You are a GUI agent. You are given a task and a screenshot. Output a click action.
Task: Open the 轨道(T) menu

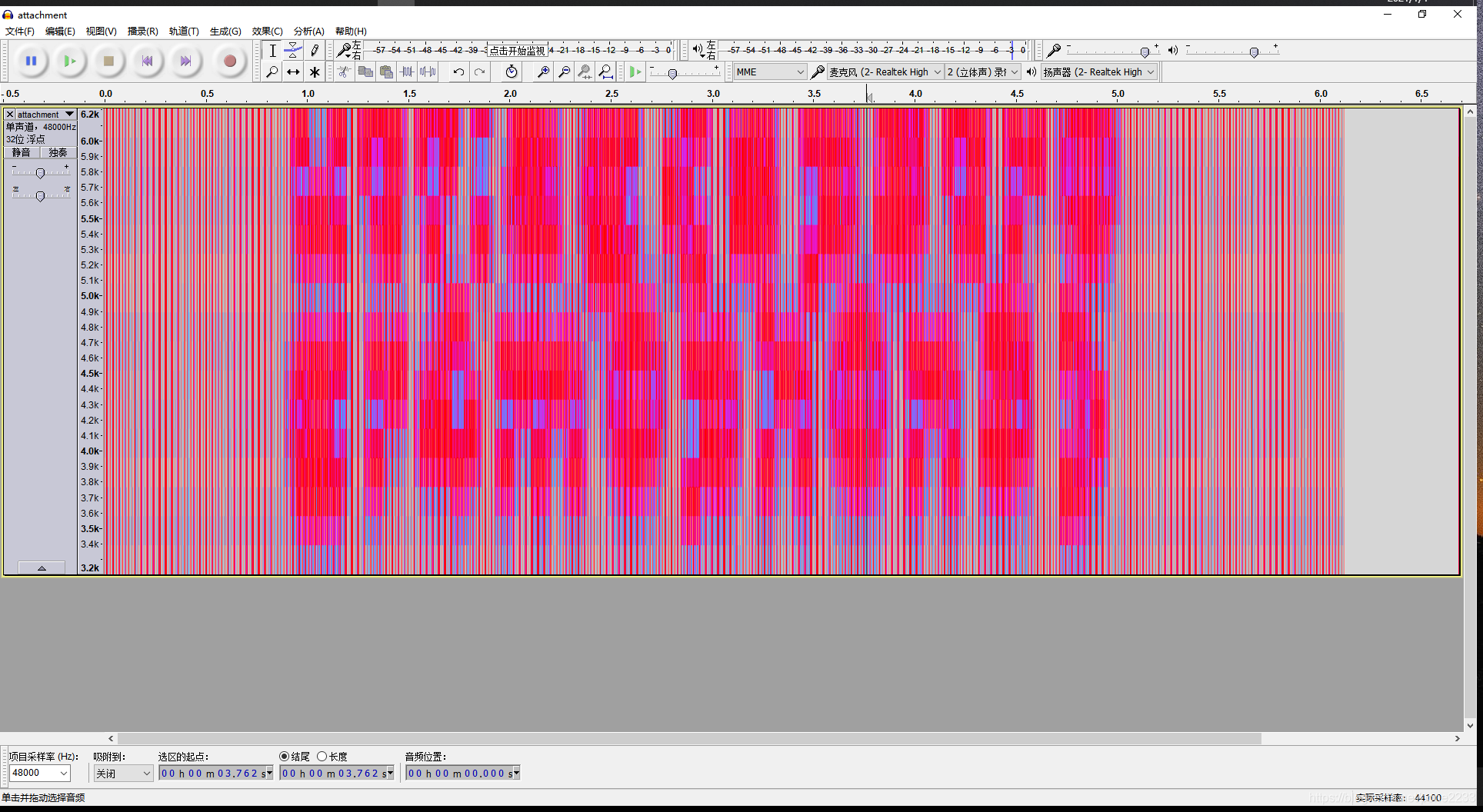click(x=184, y=32)
